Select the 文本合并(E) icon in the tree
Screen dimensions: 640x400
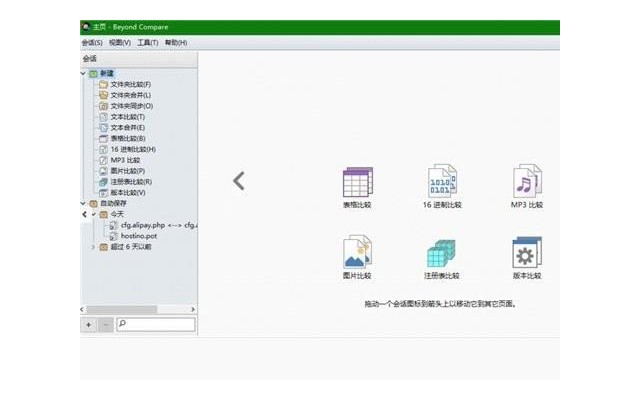(103, 128)
